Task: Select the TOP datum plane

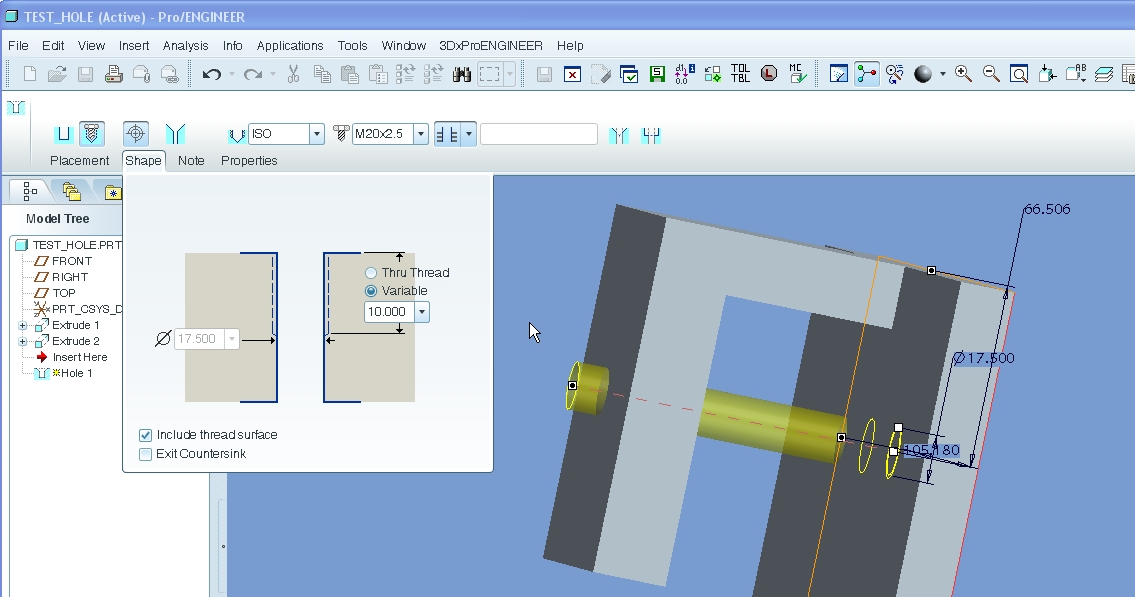Action: [64, 293]
